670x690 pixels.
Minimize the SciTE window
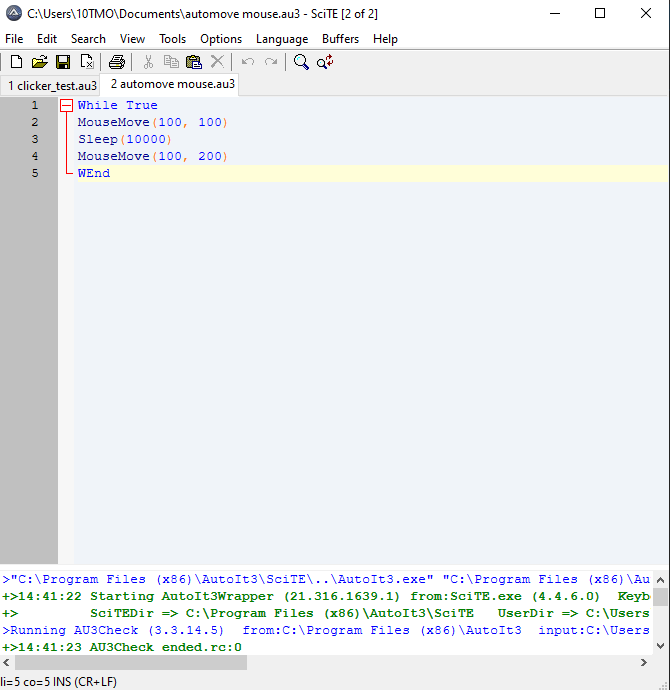click(x=555, y=13)
